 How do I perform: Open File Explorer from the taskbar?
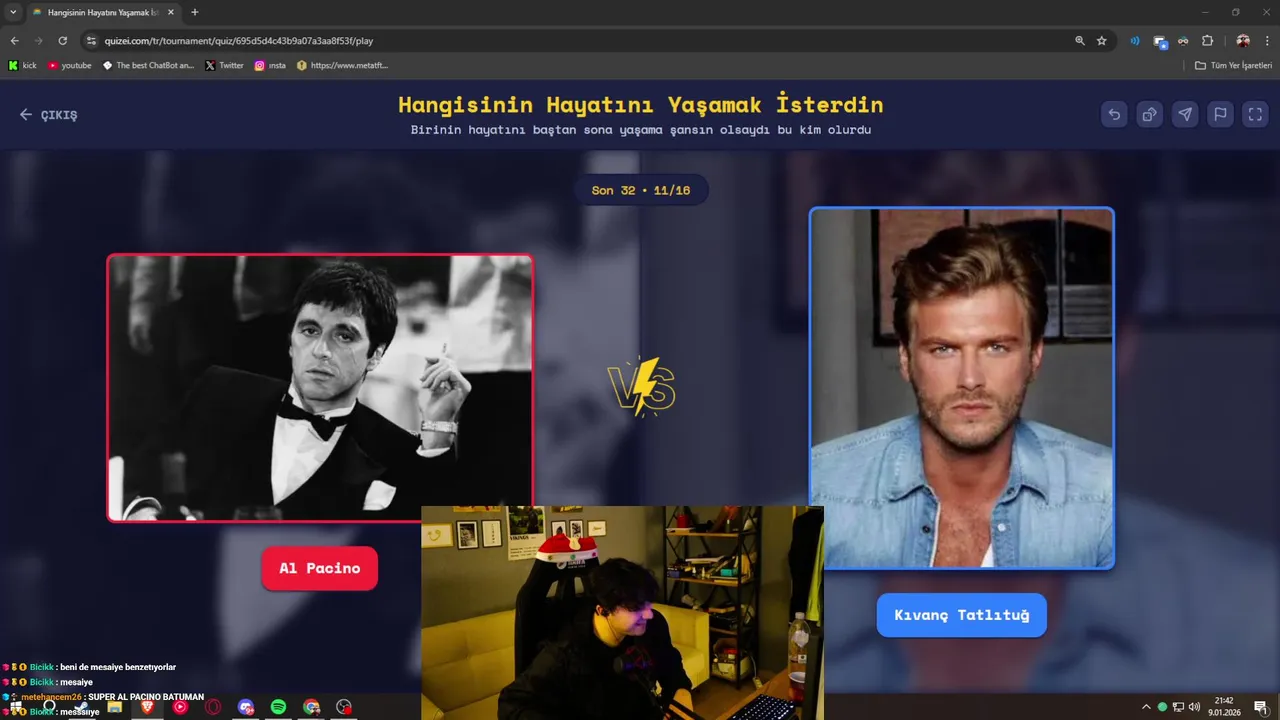(x=114, y=707)
